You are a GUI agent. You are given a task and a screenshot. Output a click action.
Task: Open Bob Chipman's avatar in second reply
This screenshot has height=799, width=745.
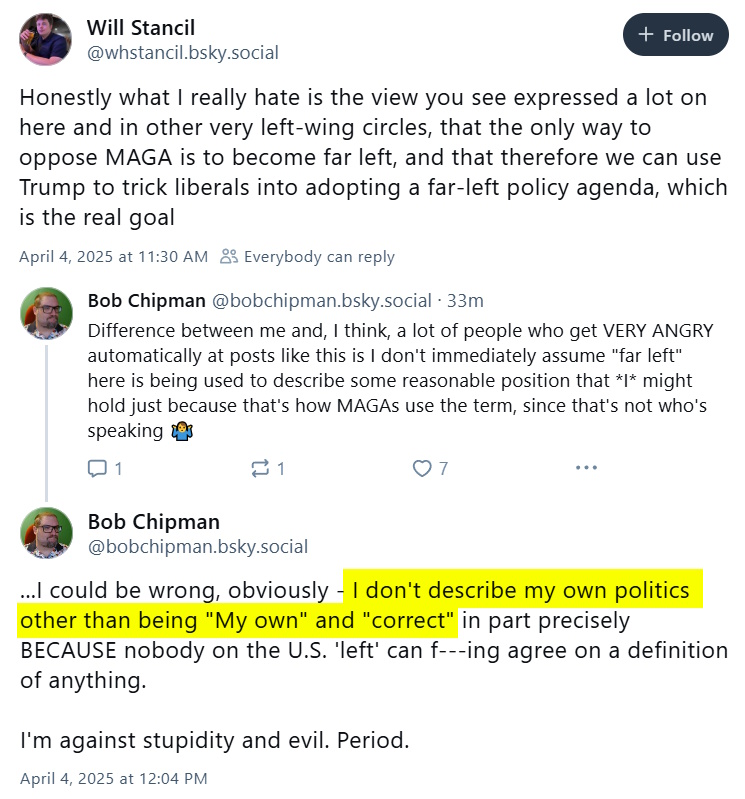(46, 532)
